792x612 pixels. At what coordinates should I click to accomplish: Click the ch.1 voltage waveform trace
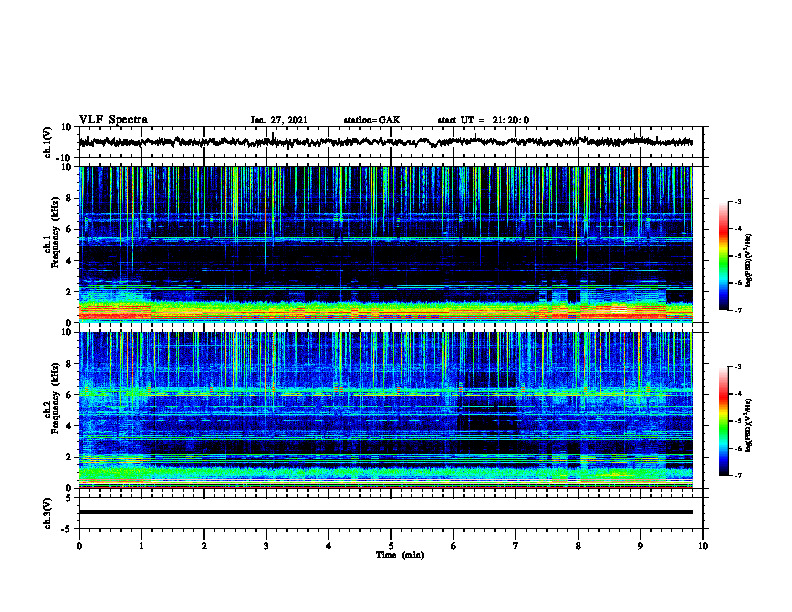385,142
